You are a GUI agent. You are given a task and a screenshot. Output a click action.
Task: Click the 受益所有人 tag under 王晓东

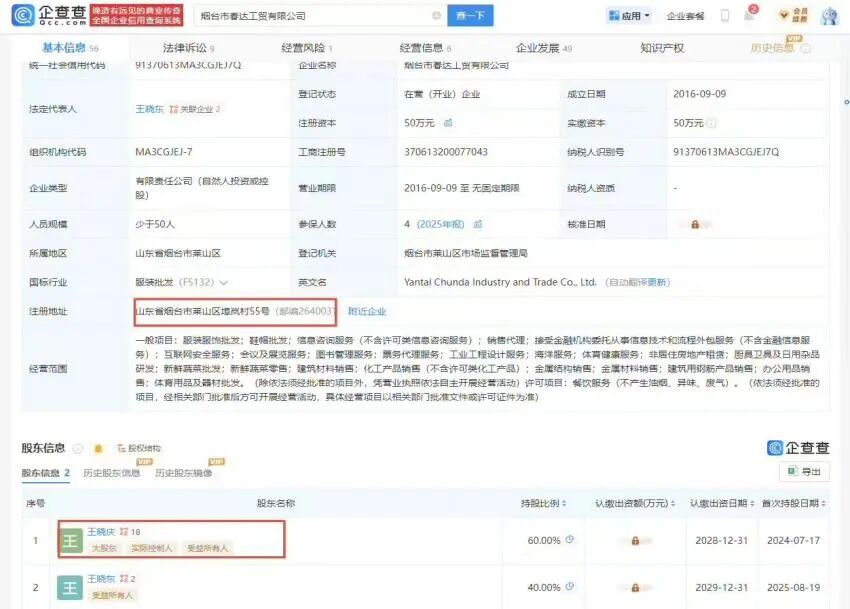[113, 595]
